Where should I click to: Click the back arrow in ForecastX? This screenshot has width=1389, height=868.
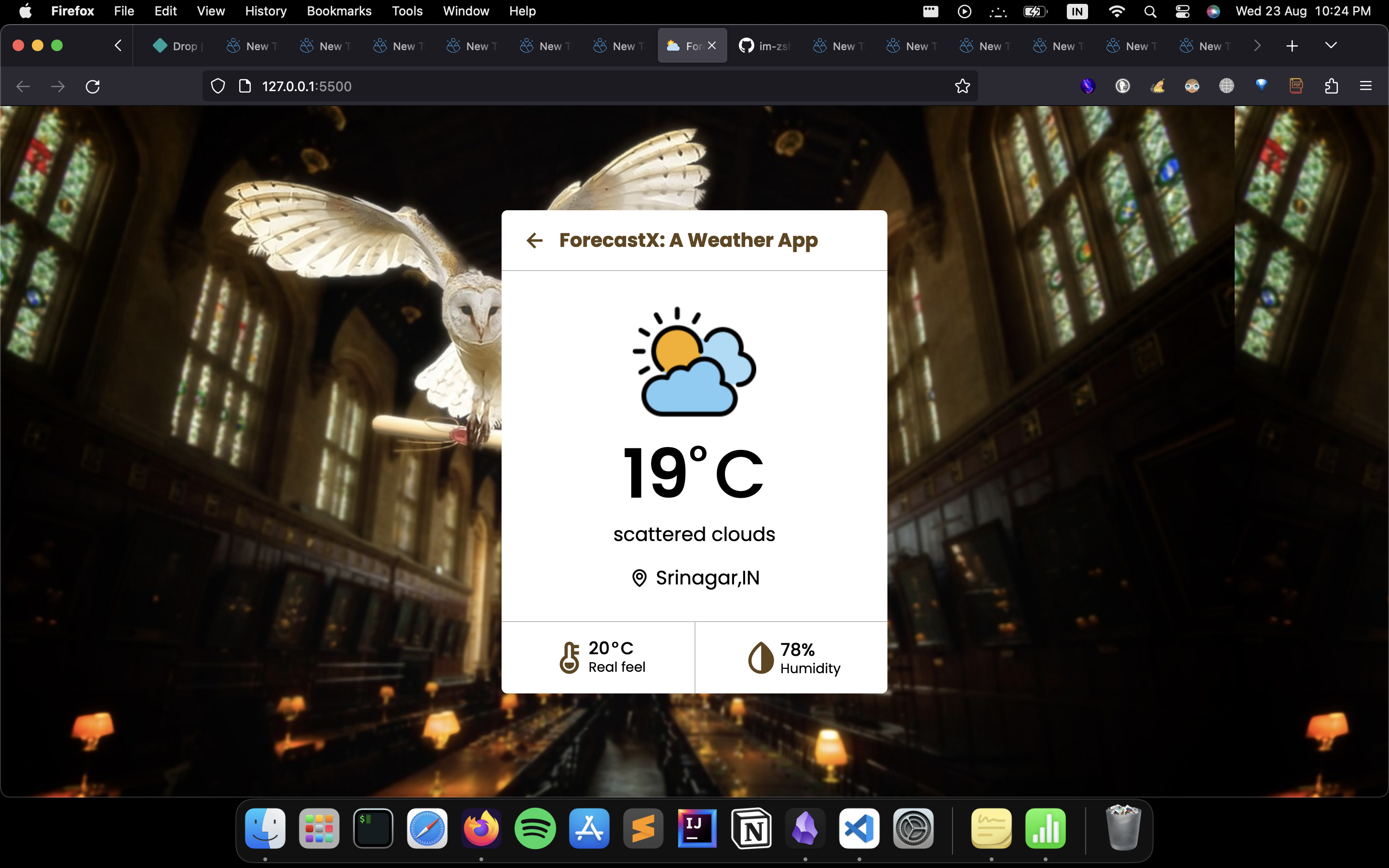(535, 240)
